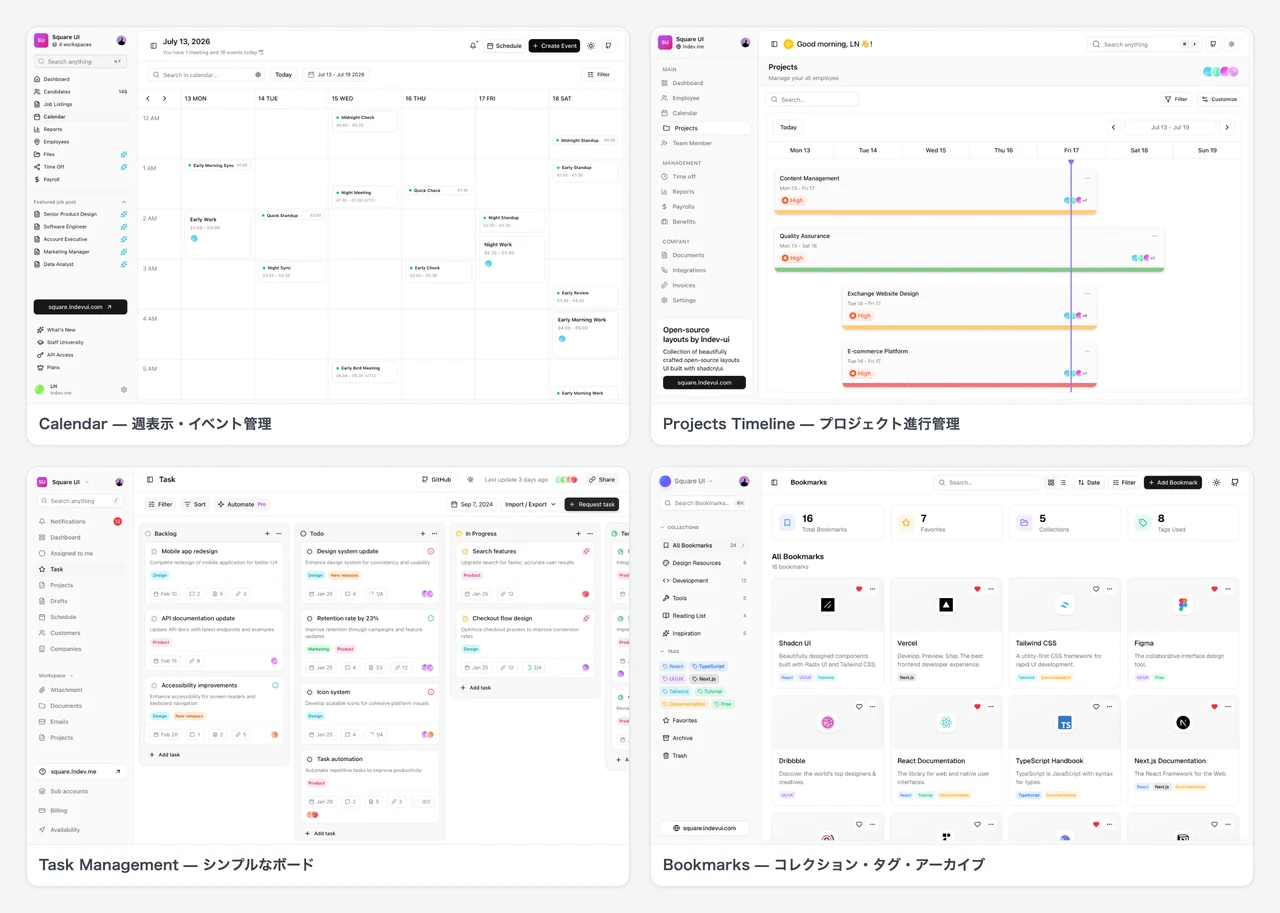Add task via plus in Todo column header
Image resolution: width=1280 pixels, height=913 pixels.
click(x=423, y=534)
